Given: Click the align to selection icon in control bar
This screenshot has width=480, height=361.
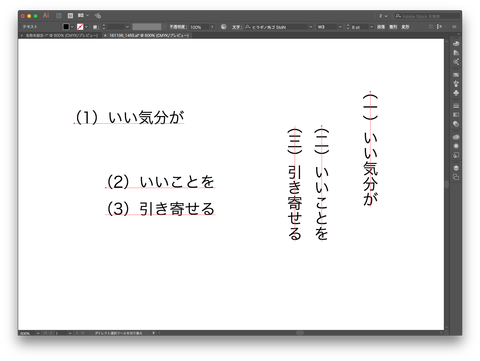Looking at the screenshot, I should pyautogui.click(x=440, y=27).
